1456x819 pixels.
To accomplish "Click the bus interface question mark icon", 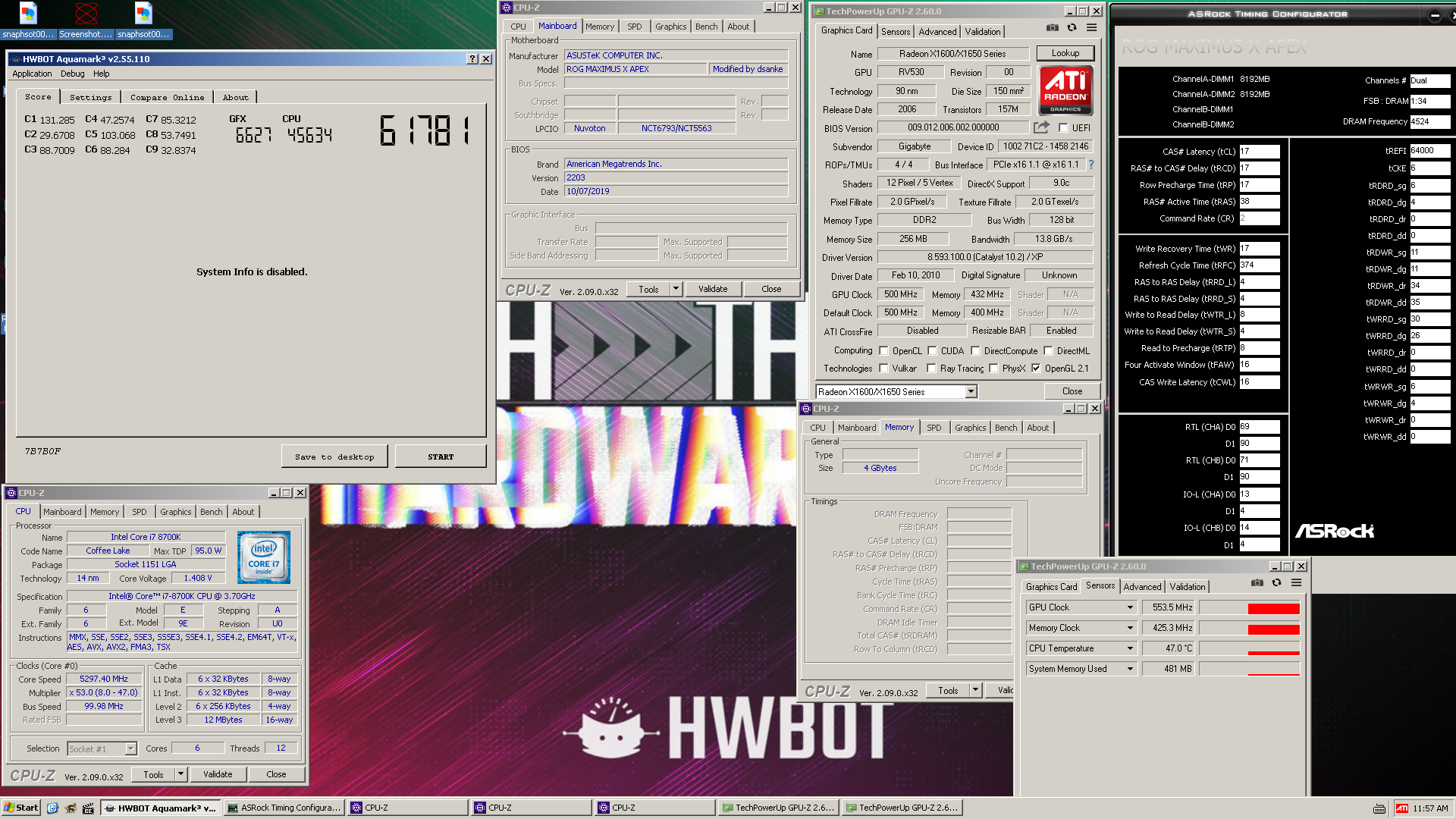I will point(1091,165).
